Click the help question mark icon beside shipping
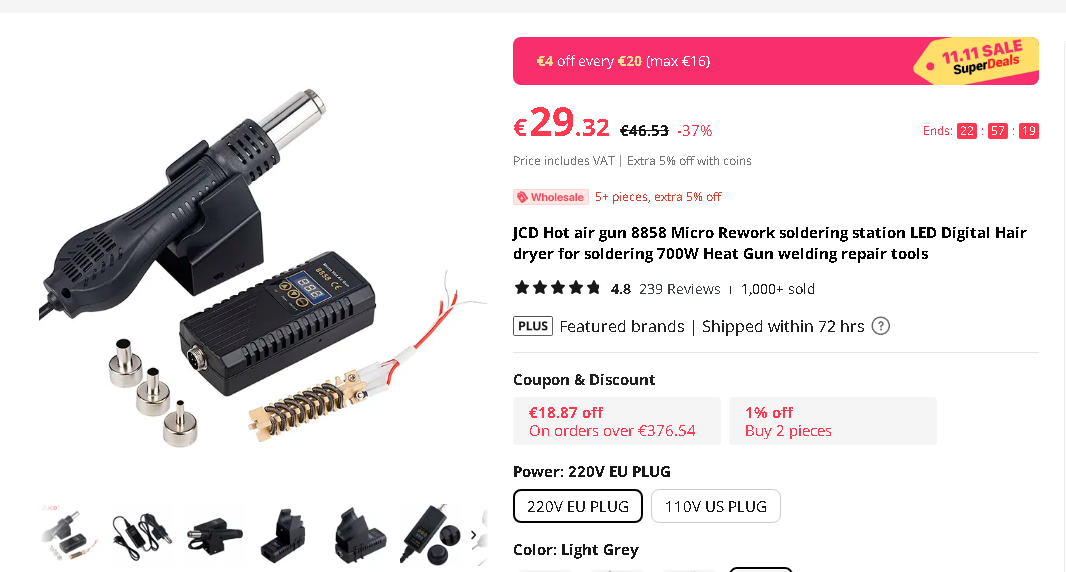Image resolution: width=1066 pixels, height=572 pixels. coord(880,326)
